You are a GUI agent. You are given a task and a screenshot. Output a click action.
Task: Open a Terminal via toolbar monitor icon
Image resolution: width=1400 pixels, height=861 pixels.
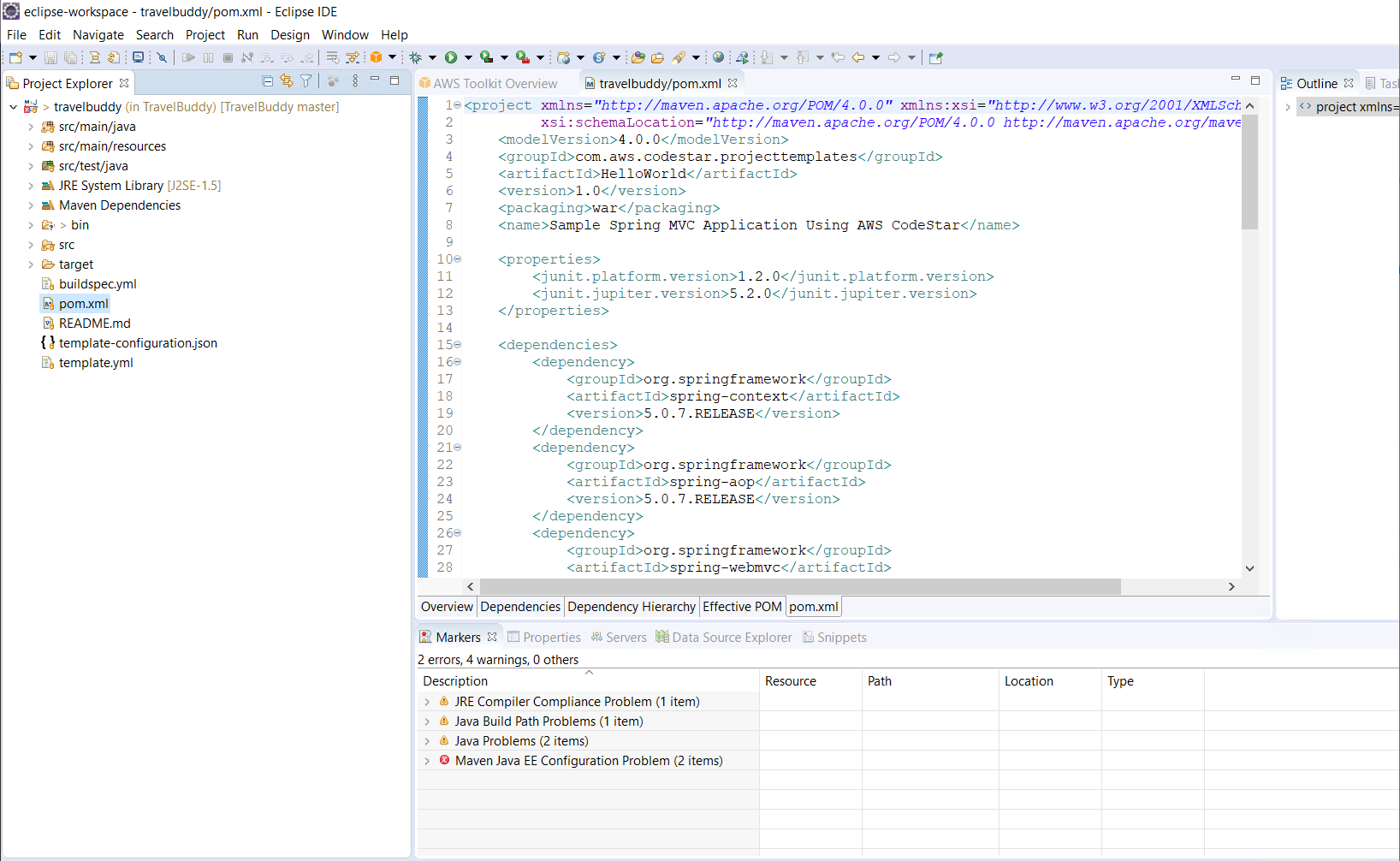[138, 57]
